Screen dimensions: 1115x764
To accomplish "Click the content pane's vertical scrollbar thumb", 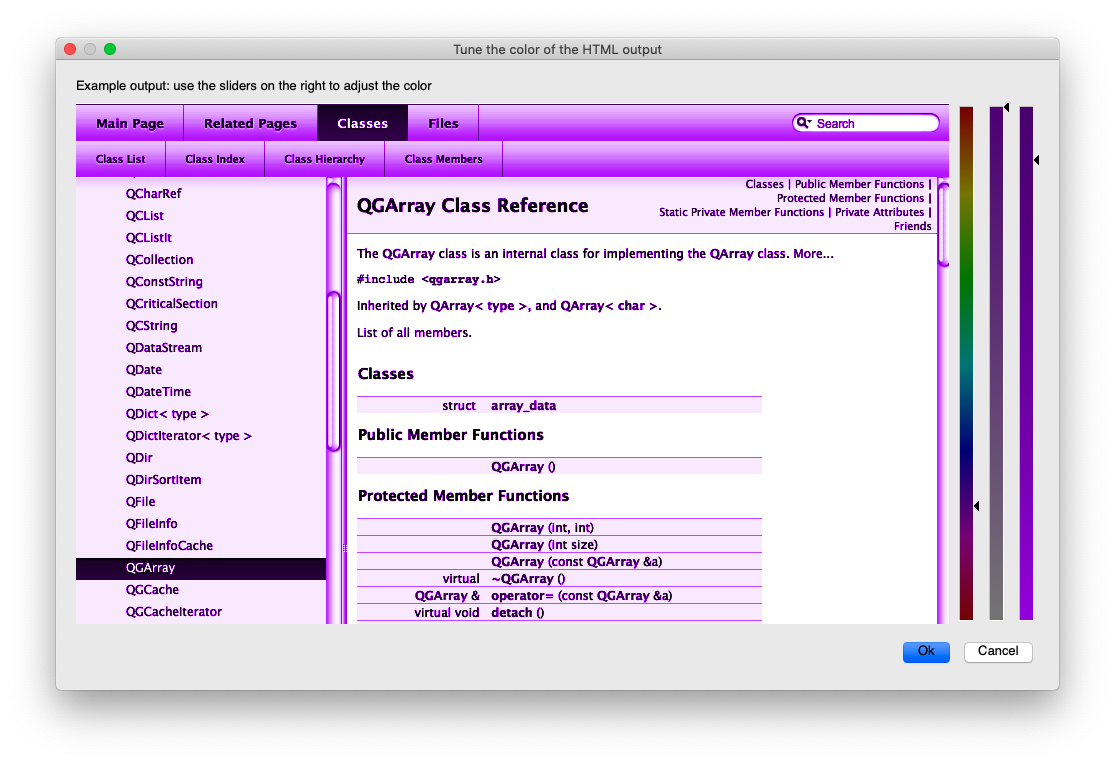I will coord(944,224).
